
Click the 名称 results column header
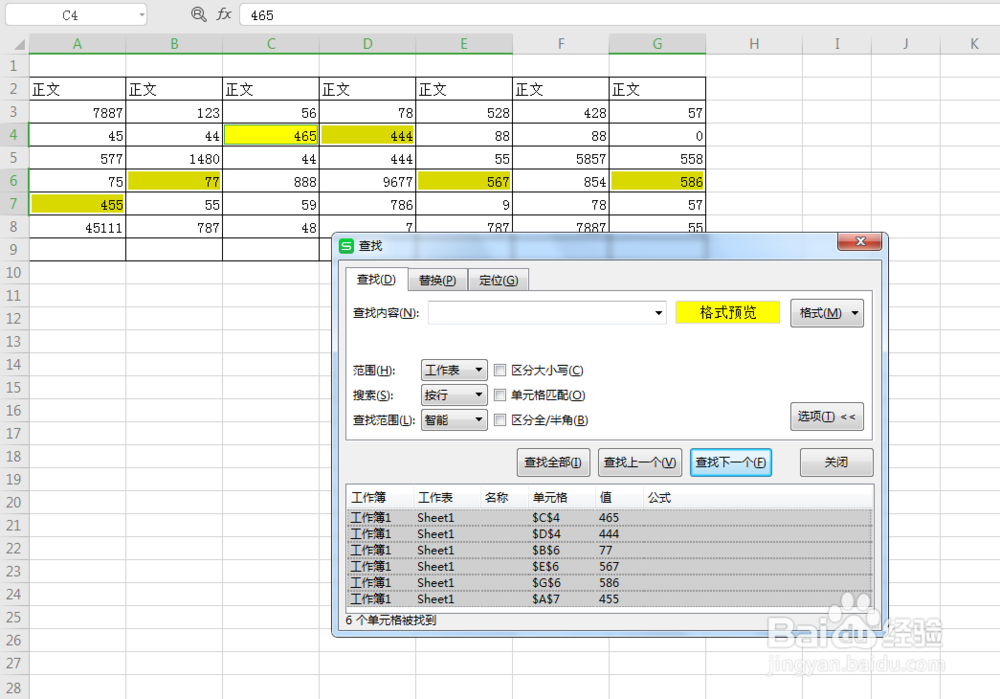click(x=503, y=497)
